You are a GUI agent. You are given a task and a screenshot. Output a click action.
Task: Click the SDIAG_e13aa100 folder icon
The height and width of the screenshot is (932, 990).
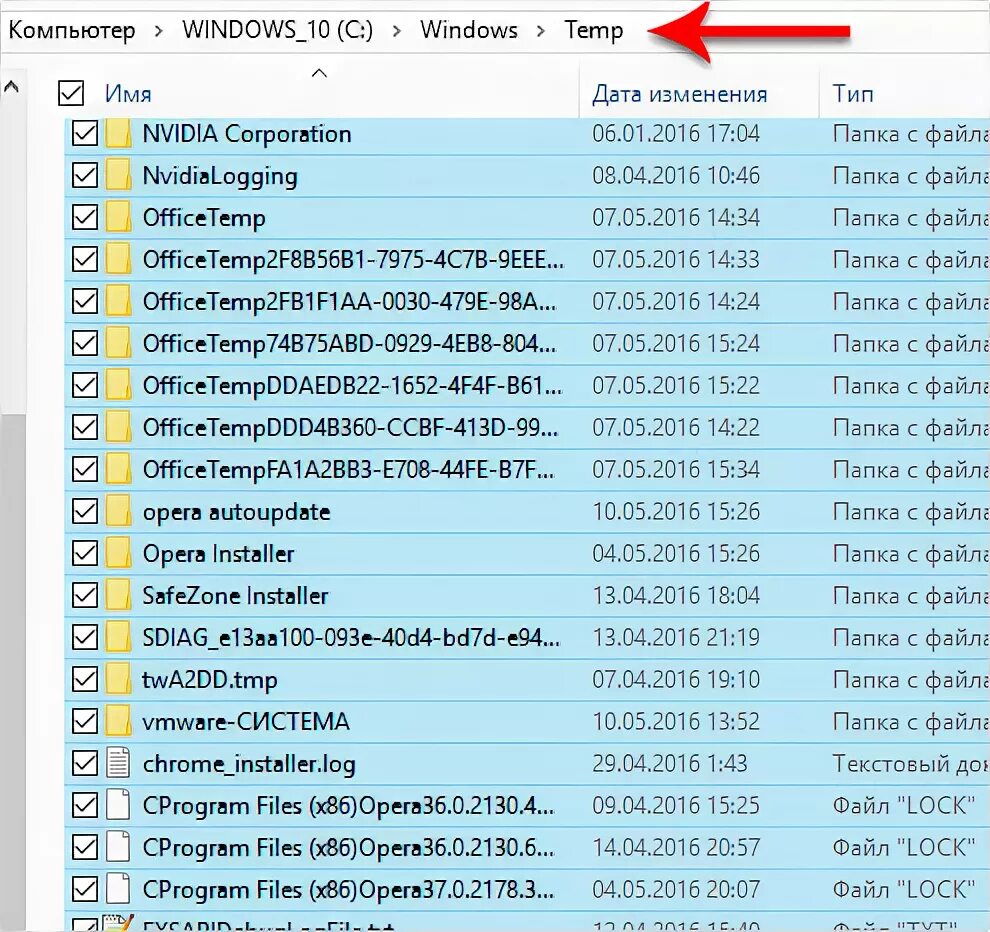[x=118, y=638]
